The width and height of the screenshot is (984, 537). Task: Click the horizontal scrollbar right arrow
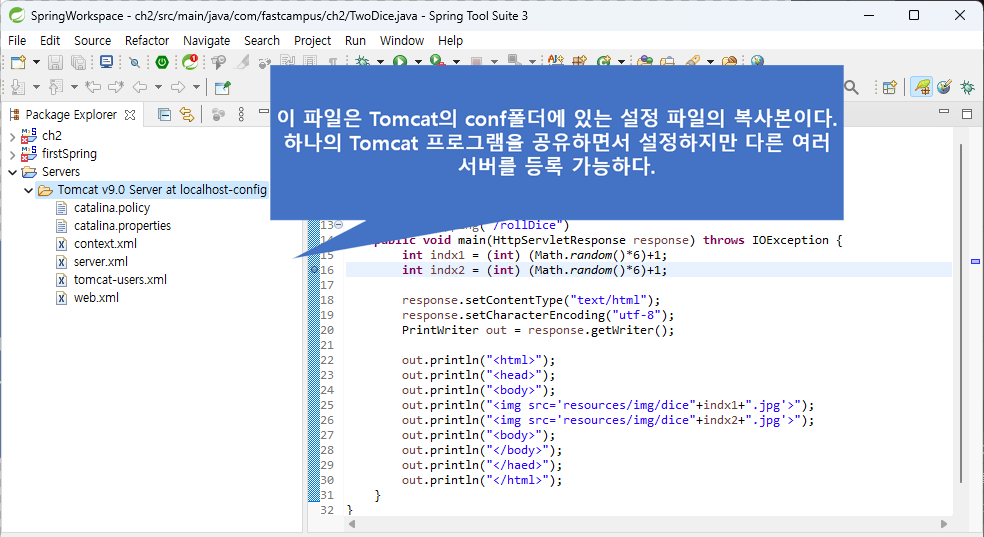944,524
